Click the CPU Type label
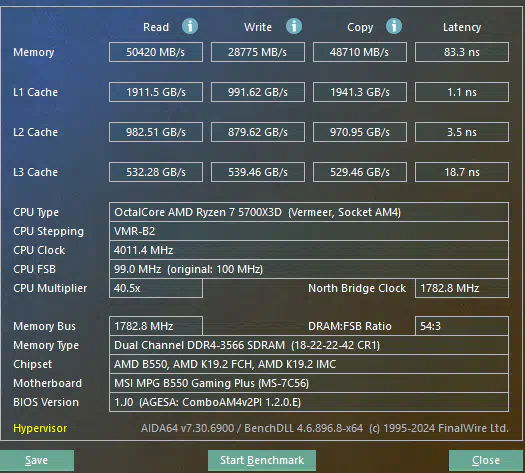The height and width of the screenshot is (473, 525). (x=36, y=212)
